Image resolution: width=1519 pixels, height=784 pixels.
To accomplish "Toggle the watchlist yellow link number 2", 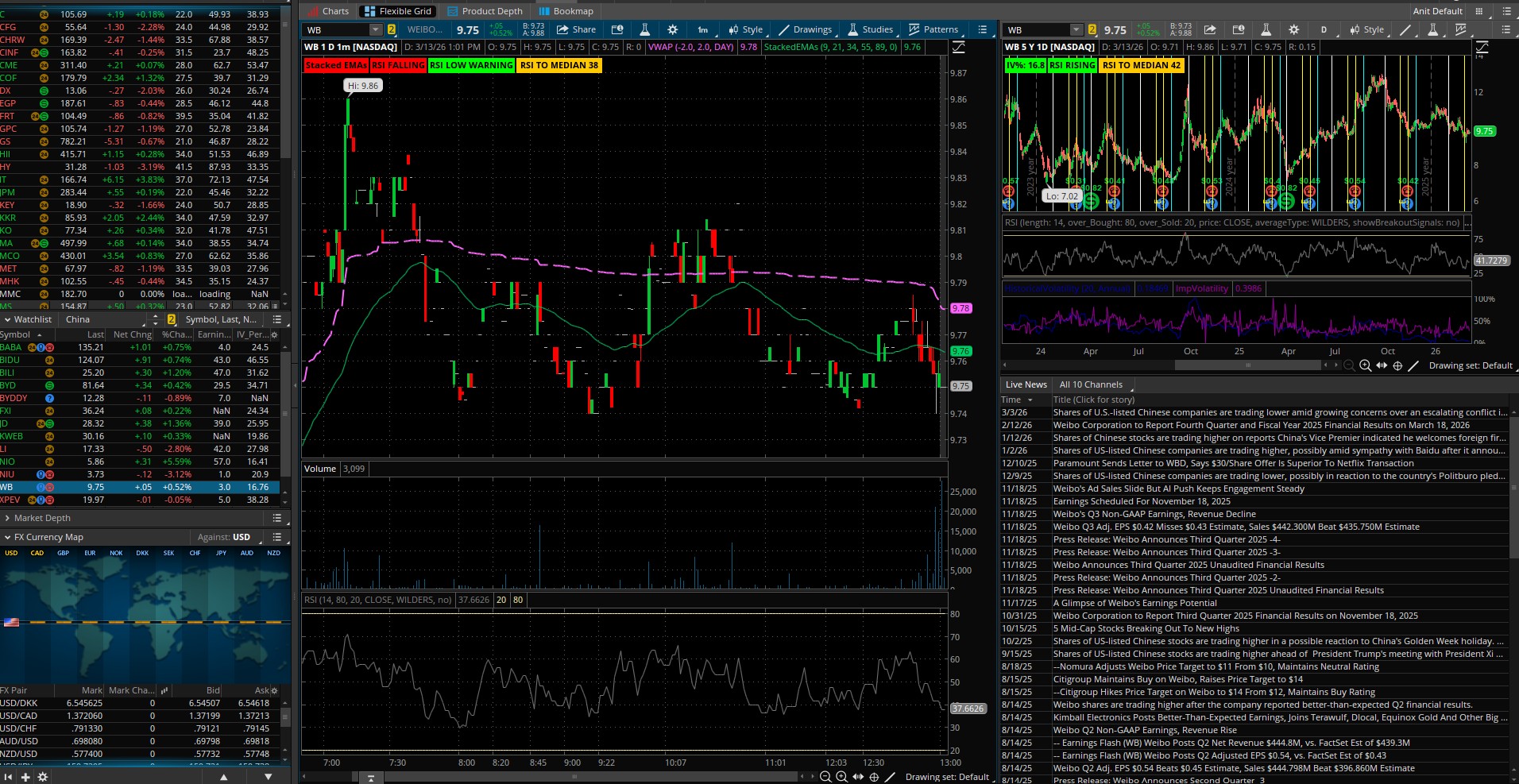I will click(171, 319).
